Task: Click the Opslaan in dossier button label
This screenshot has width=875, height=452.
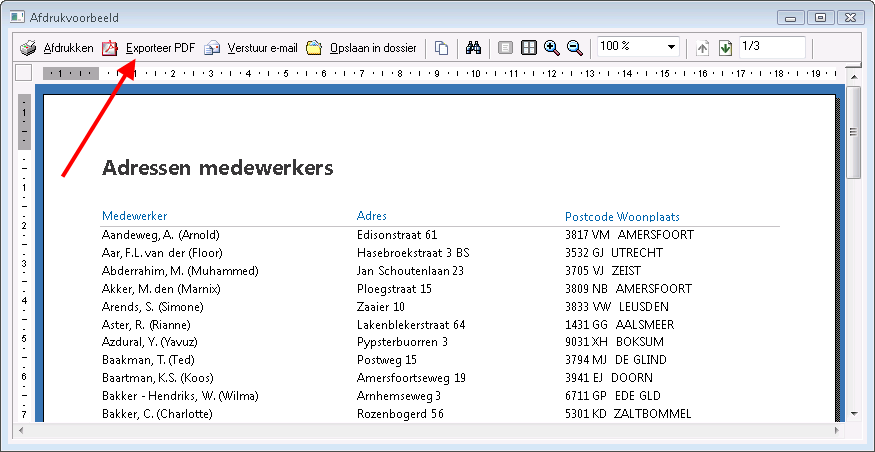Action: 373,49
